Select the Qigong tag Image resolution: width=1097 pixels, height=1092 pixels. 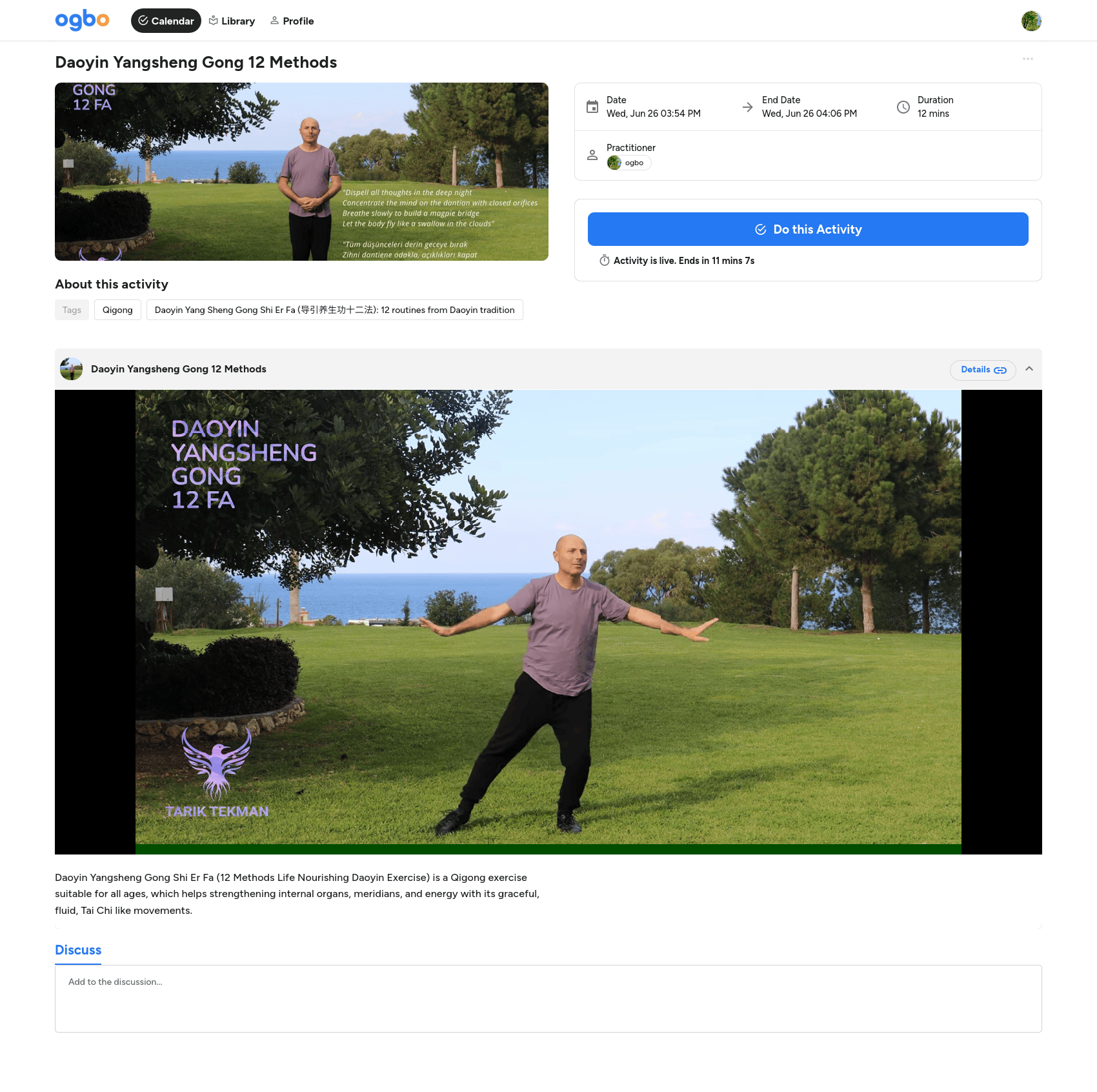click(x=117, y=310)
